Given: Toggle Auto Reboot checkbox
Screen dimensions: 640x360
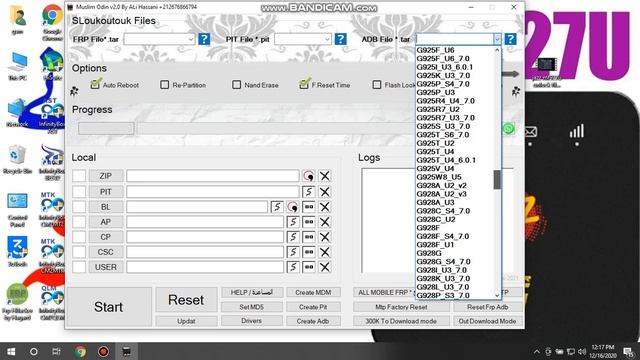Looking at the screenshot, I should pyautogui.click(x=95, y=84).
